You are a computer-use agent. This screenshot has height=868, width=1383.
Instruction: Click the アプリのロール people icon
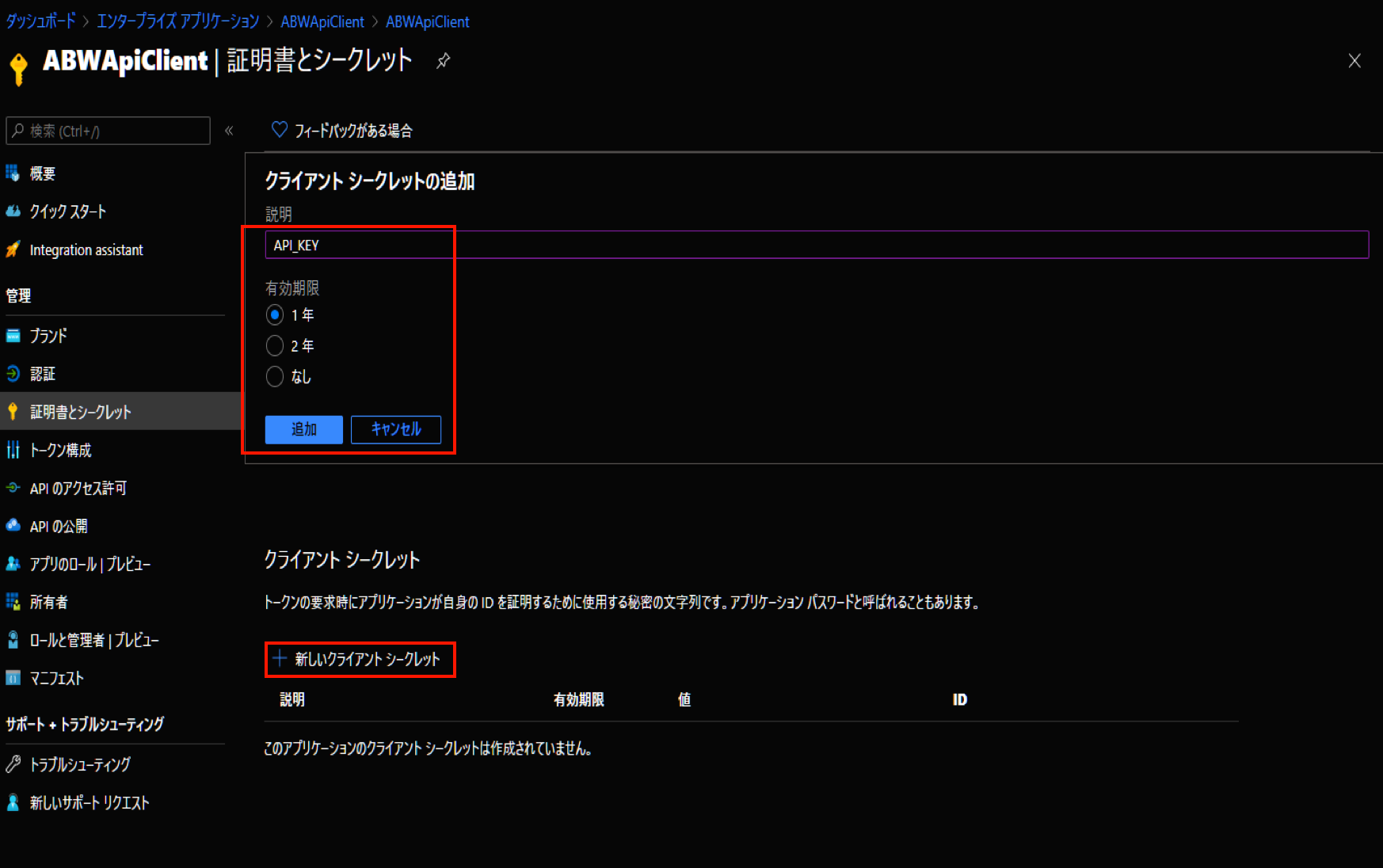coord(13,563)
